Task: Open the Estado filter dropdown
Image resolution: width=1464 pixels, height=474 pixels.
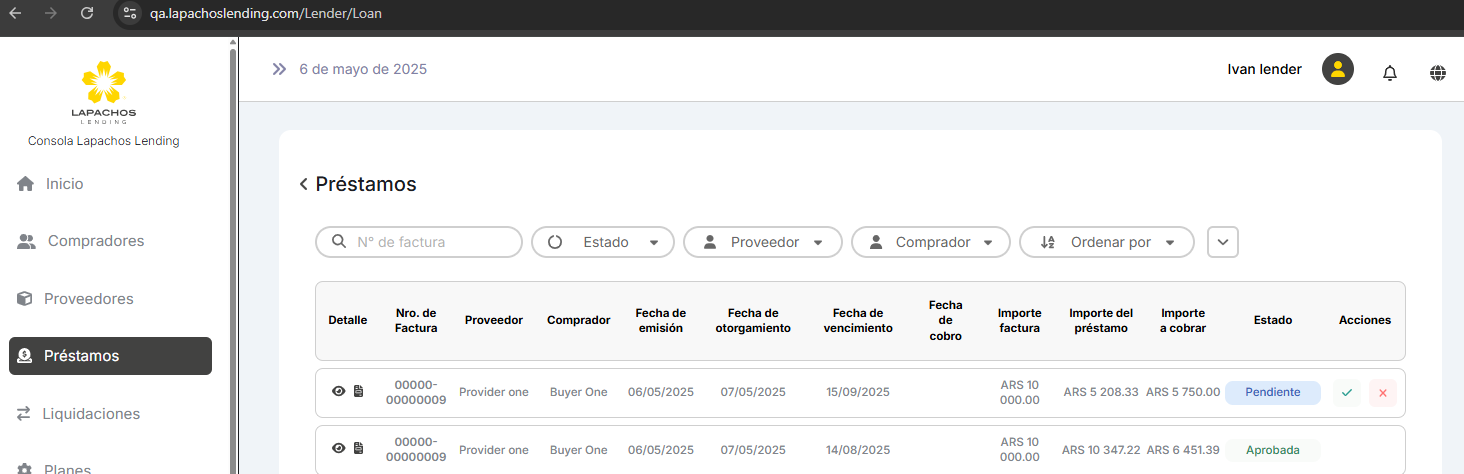Action: pos(603,242)
